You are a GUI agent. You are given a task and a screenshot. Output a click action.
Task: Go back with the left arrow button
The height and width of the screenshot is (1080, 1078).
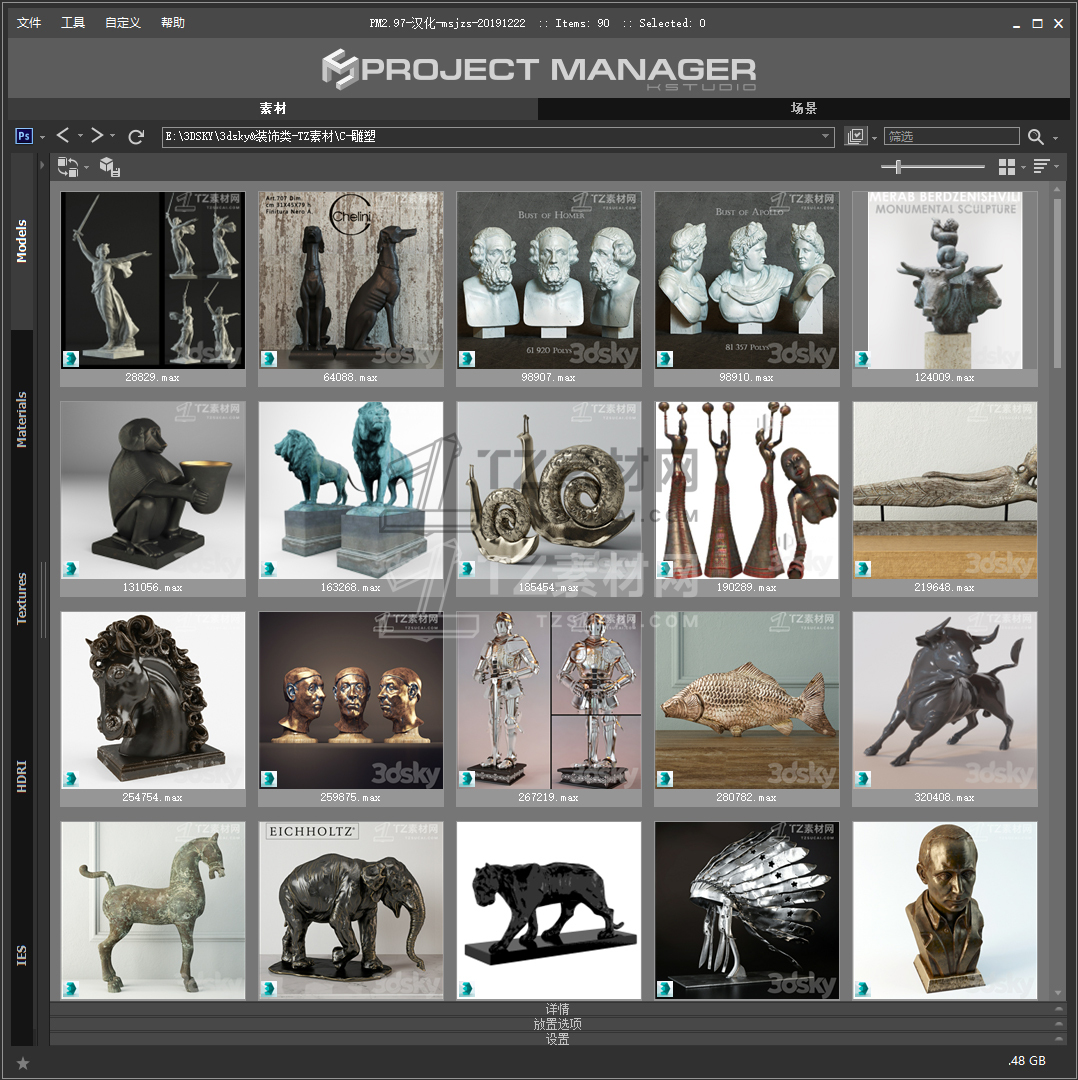point(63,136)
